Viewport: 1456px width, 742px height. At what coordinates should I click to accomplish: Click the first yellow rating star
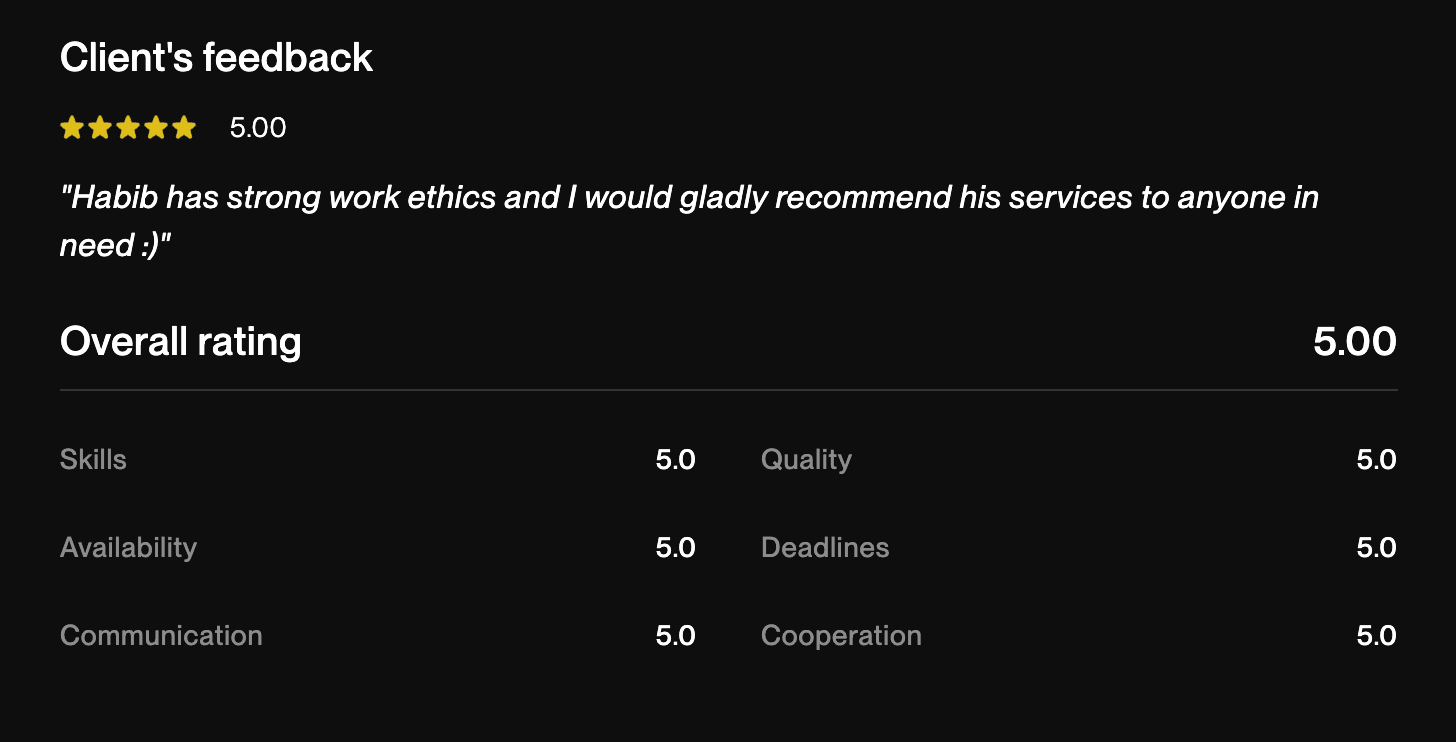(72, 128)
